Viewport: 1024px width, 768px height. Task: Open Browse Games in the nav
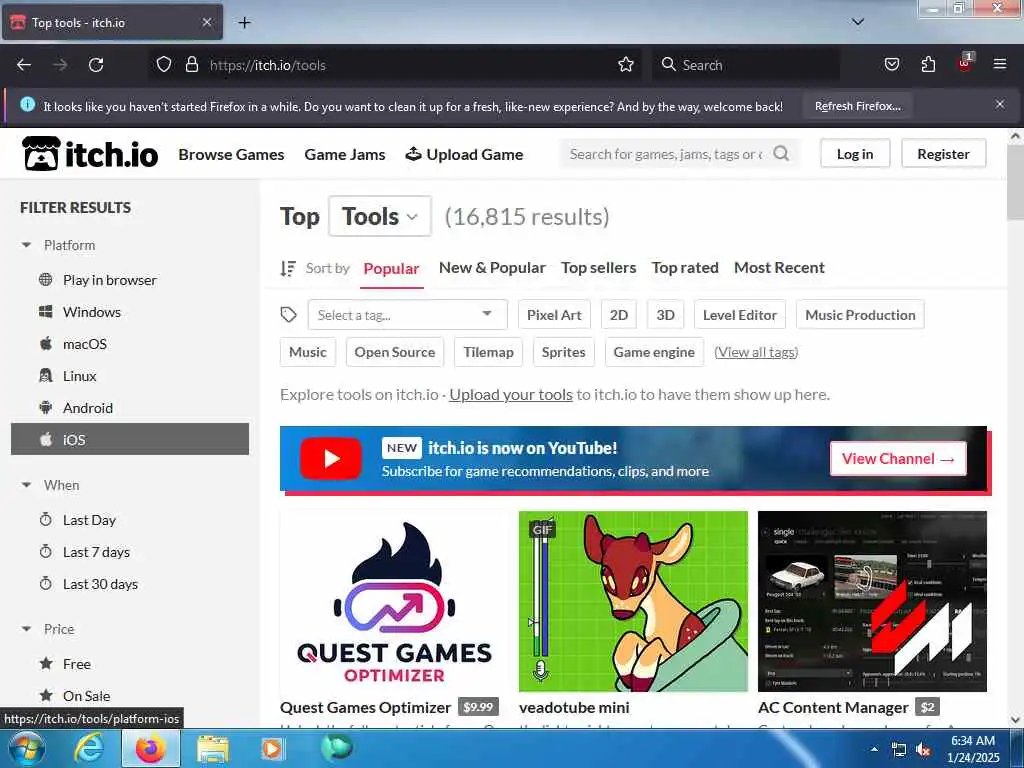coord(231,155)
